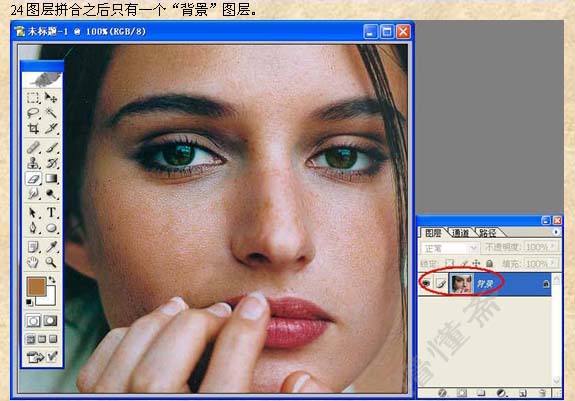Viewport: 575px width, 401px height.
Task: Toggle lock all padlock icon
Action: pos(490,264)
